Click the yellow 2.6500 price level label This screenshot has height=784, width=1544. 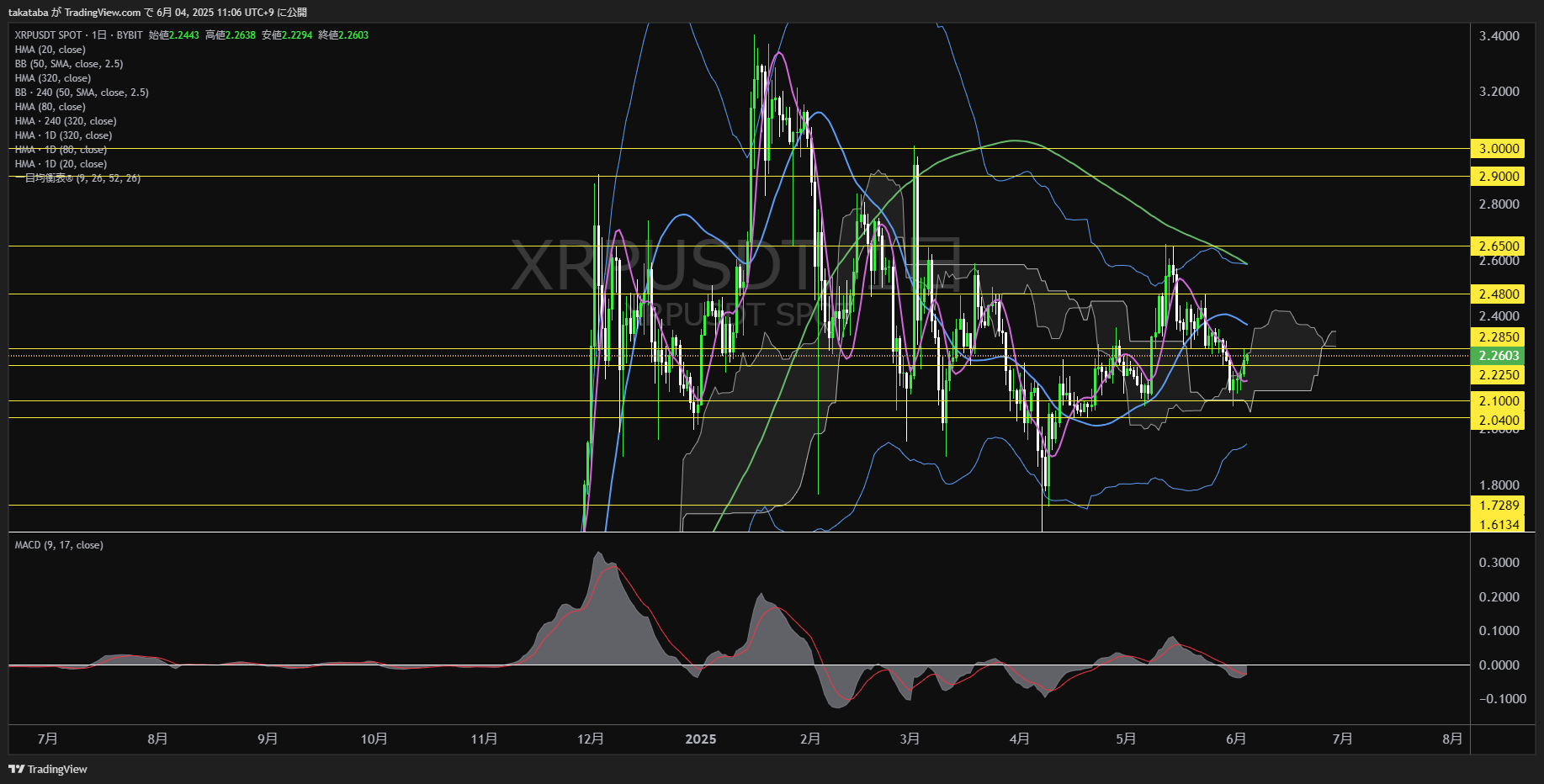(1498, 246)
